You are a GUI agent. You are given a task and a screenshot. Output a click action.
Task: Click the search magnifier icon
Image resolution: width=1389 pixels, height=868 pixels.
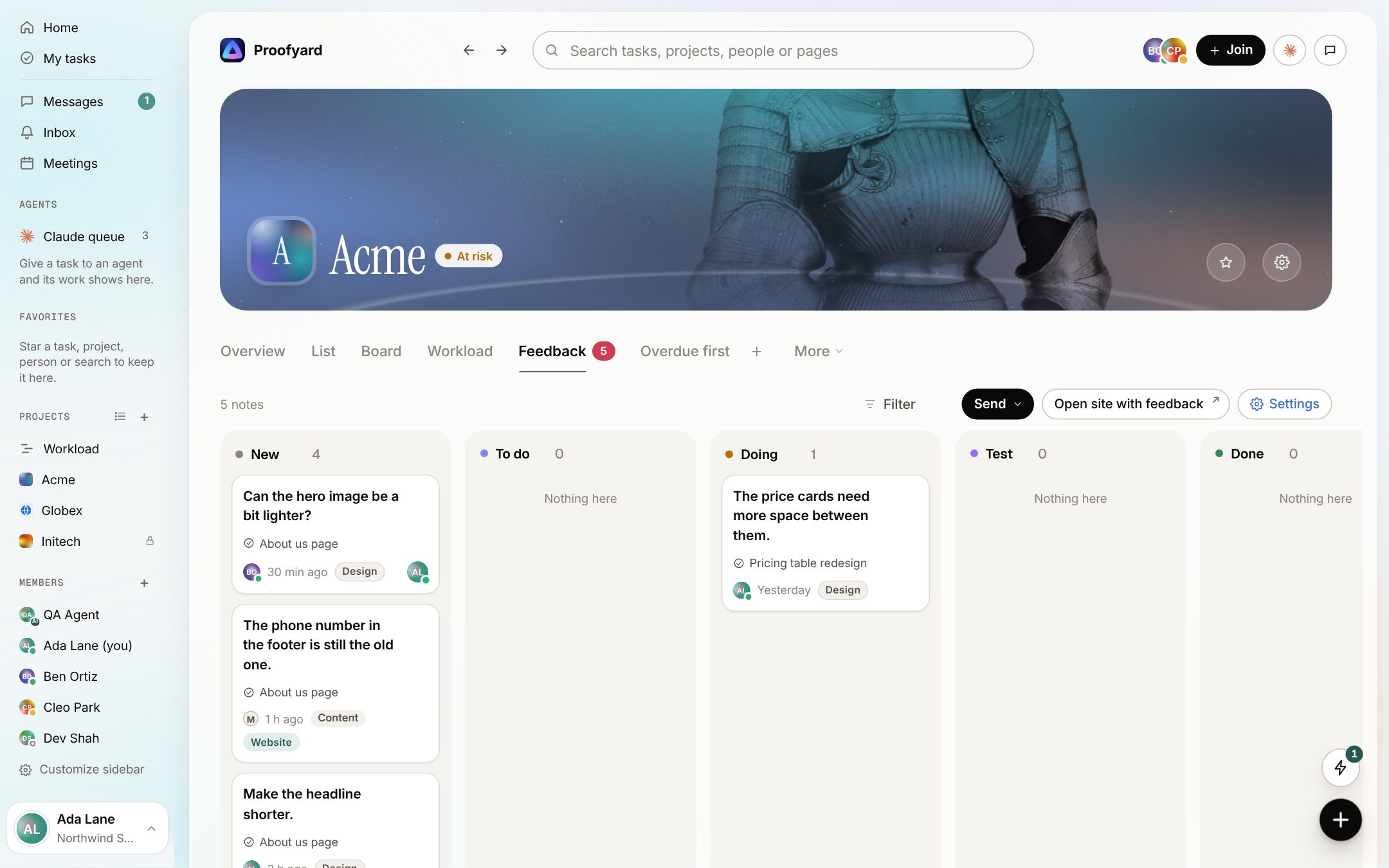(x=552, y=50)
